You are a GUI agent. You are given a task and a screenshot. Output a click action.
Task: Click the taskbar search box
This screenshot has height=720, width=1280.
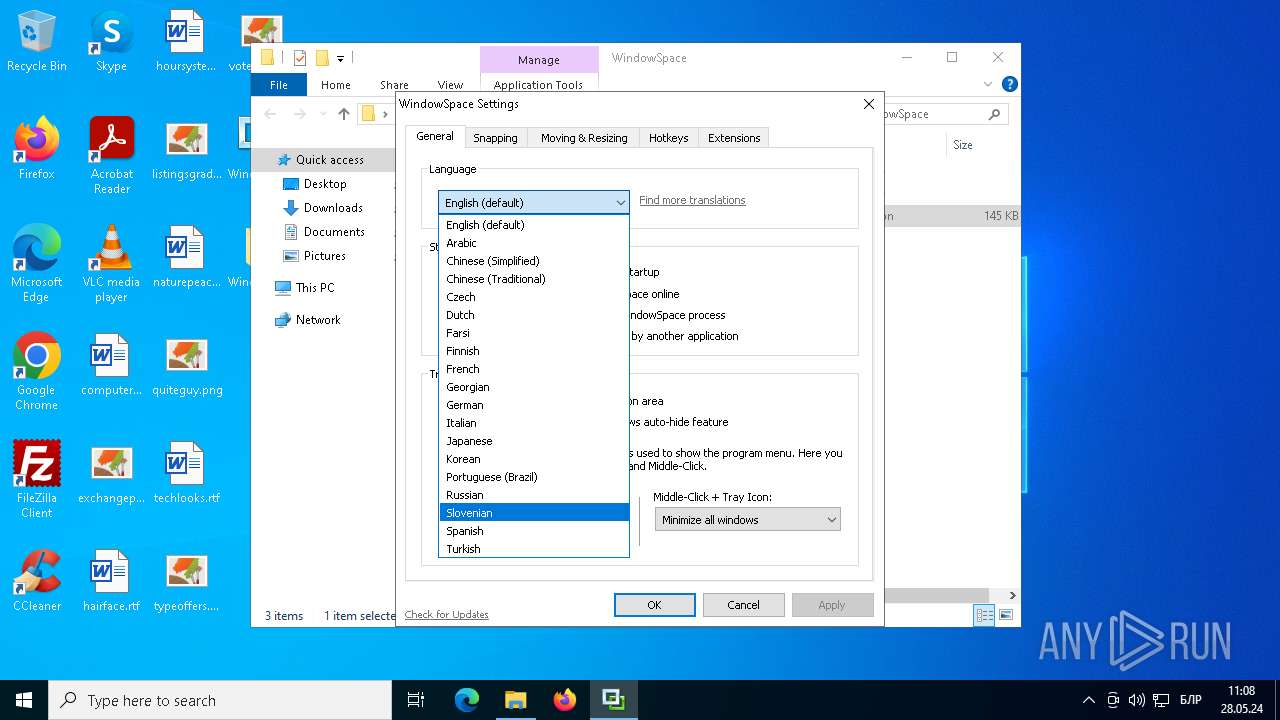click(220, 700)
